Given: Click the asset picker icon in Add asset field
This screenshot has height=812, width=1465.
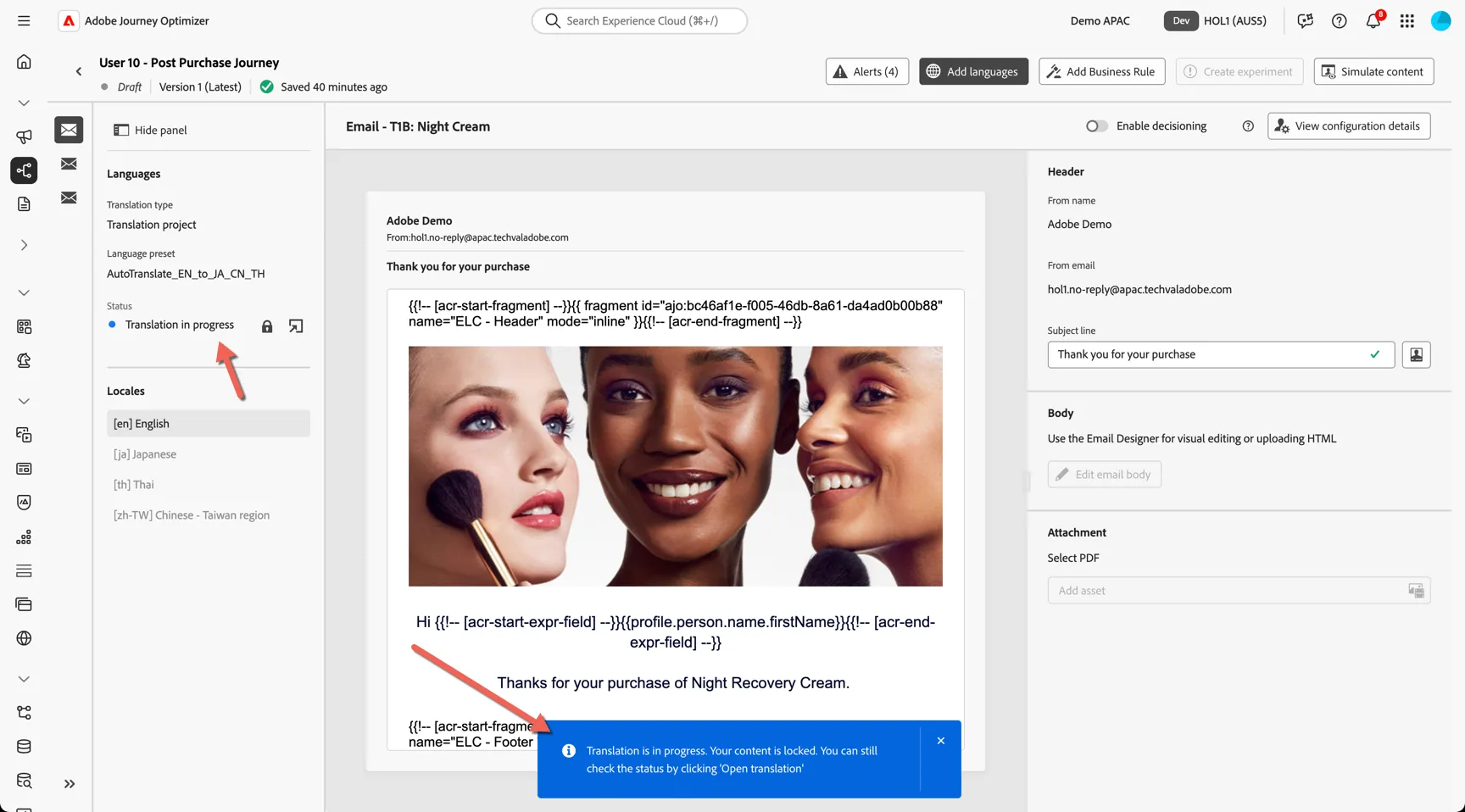Looking at the screenshot, I should 1416,591.
